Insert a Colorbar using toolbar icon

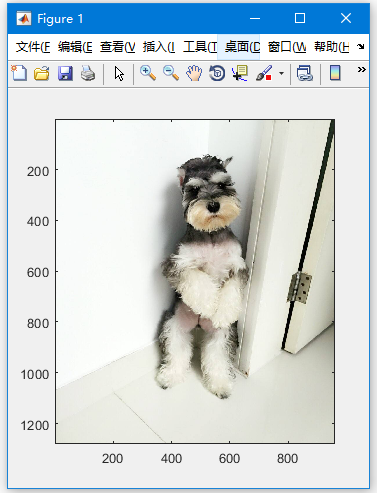click(335, 73)
